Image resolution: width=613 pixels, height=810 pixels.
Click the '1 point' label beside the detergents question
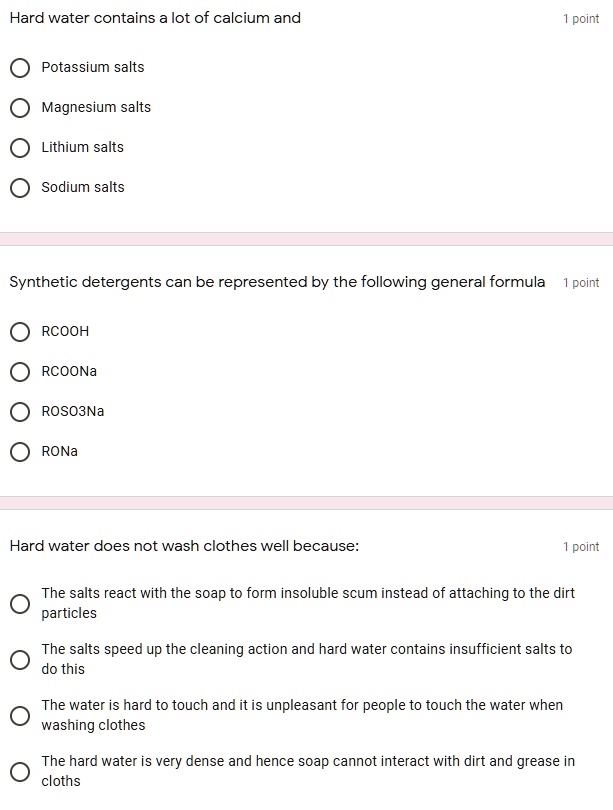coord(581,283)
